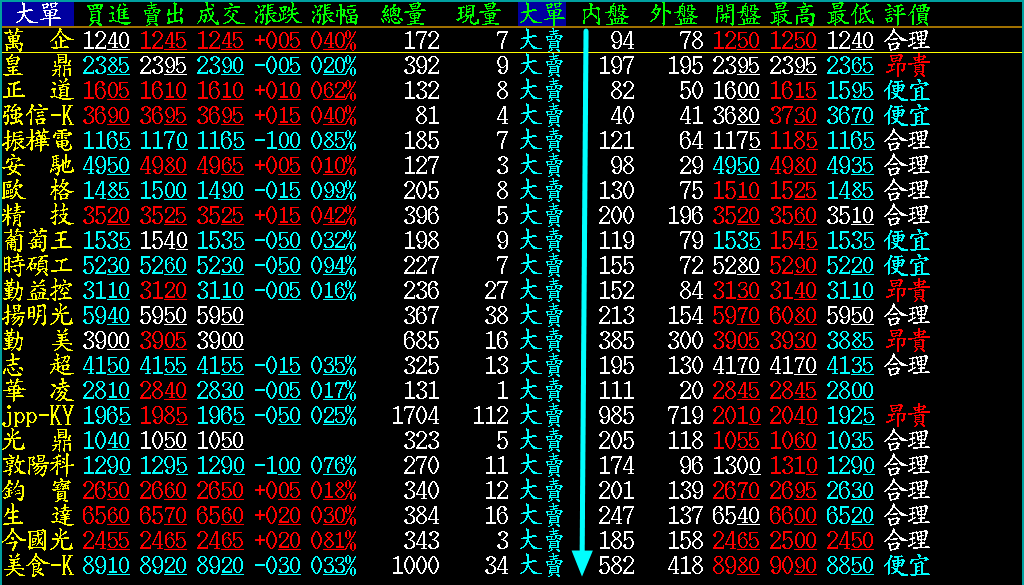Select the 最高 column header
The width and height of the screenshot is (1024, 585).
pyautogui.click(x=794, y=14)
